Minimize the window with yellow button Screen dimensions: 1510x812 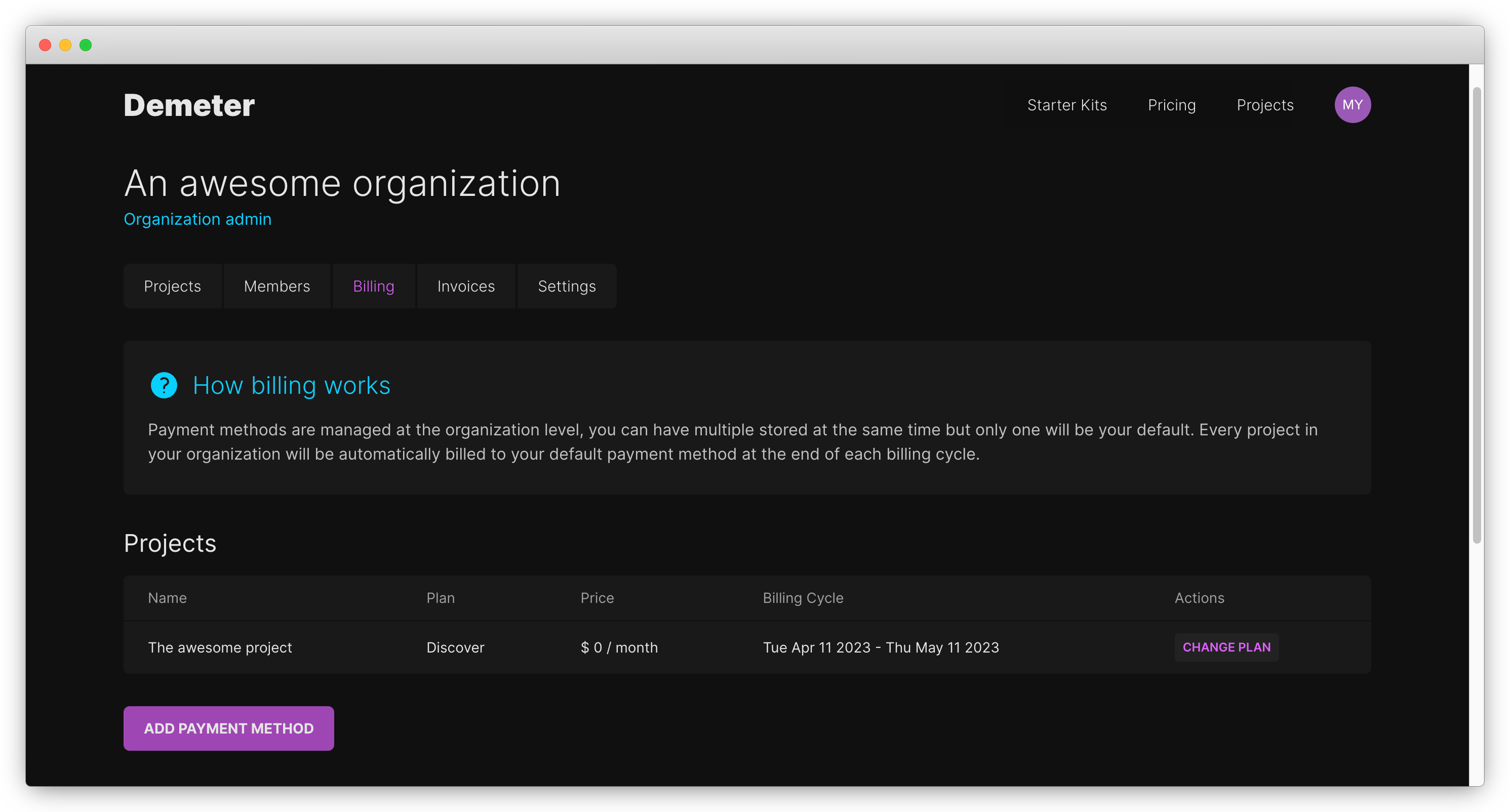pos(65,45)
